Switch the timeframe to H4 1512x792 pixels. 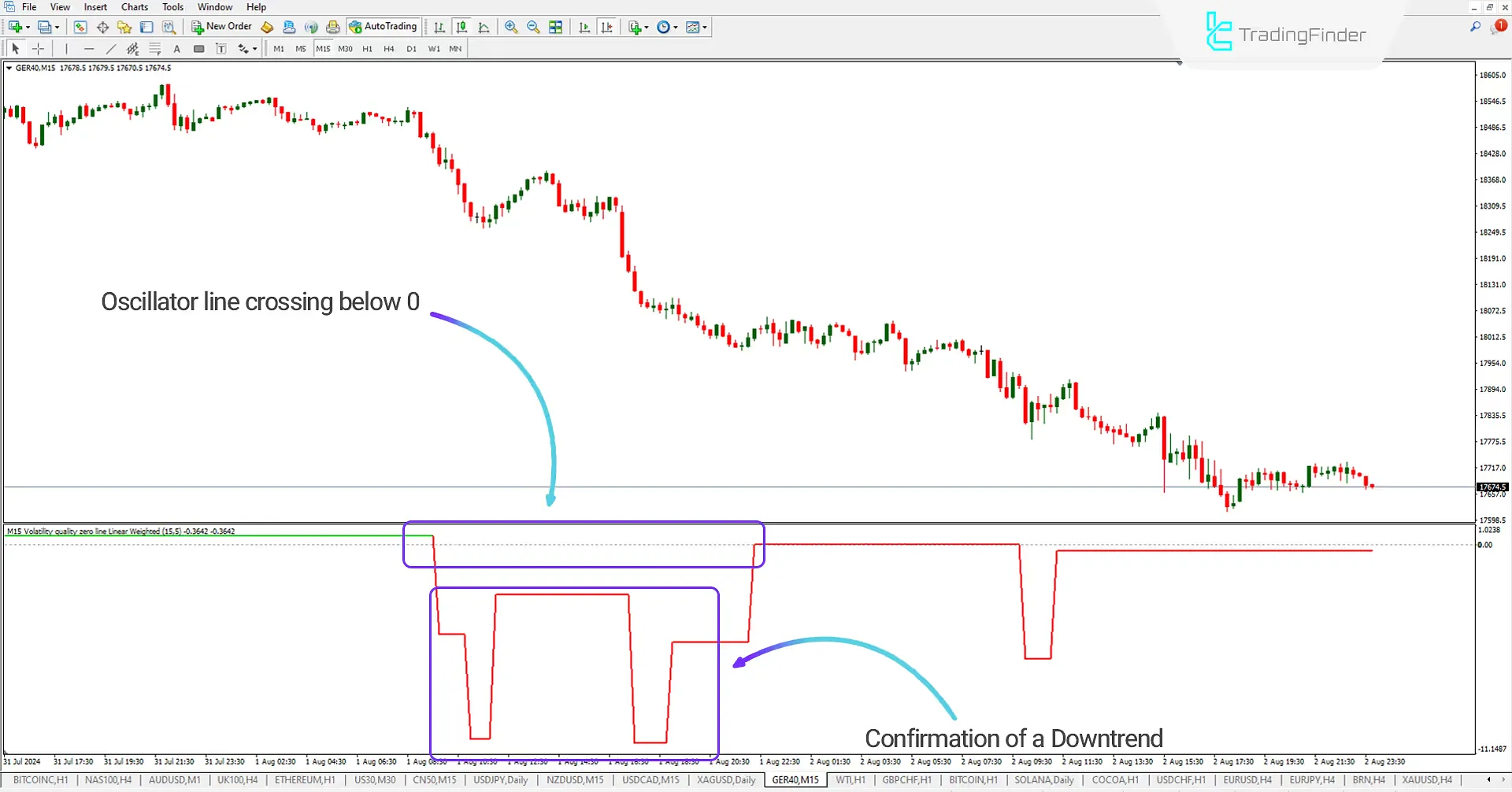tap(388, 48)
